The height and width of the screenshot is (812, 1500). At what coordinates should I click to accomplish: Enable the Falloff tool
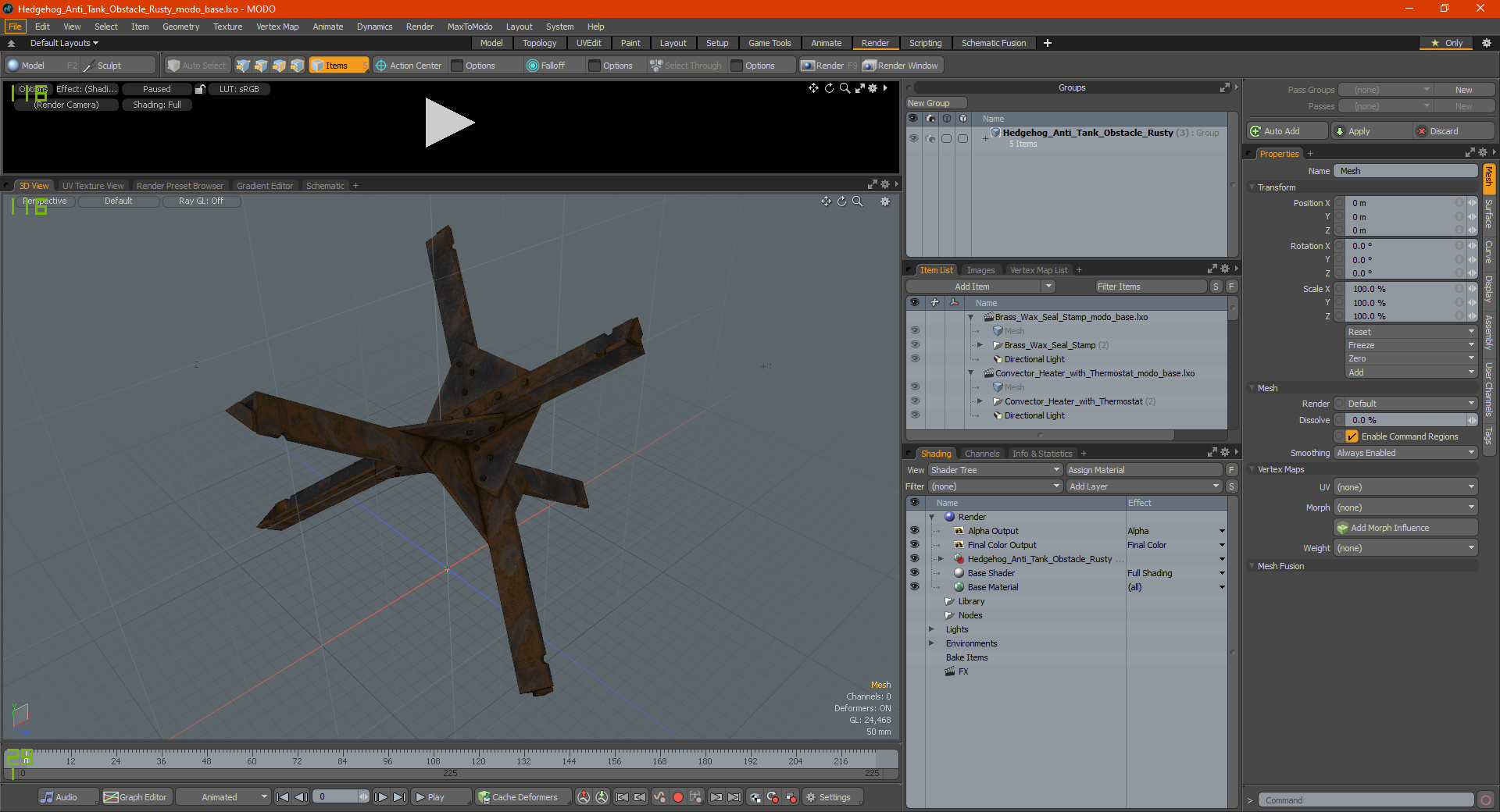point(545,66)
